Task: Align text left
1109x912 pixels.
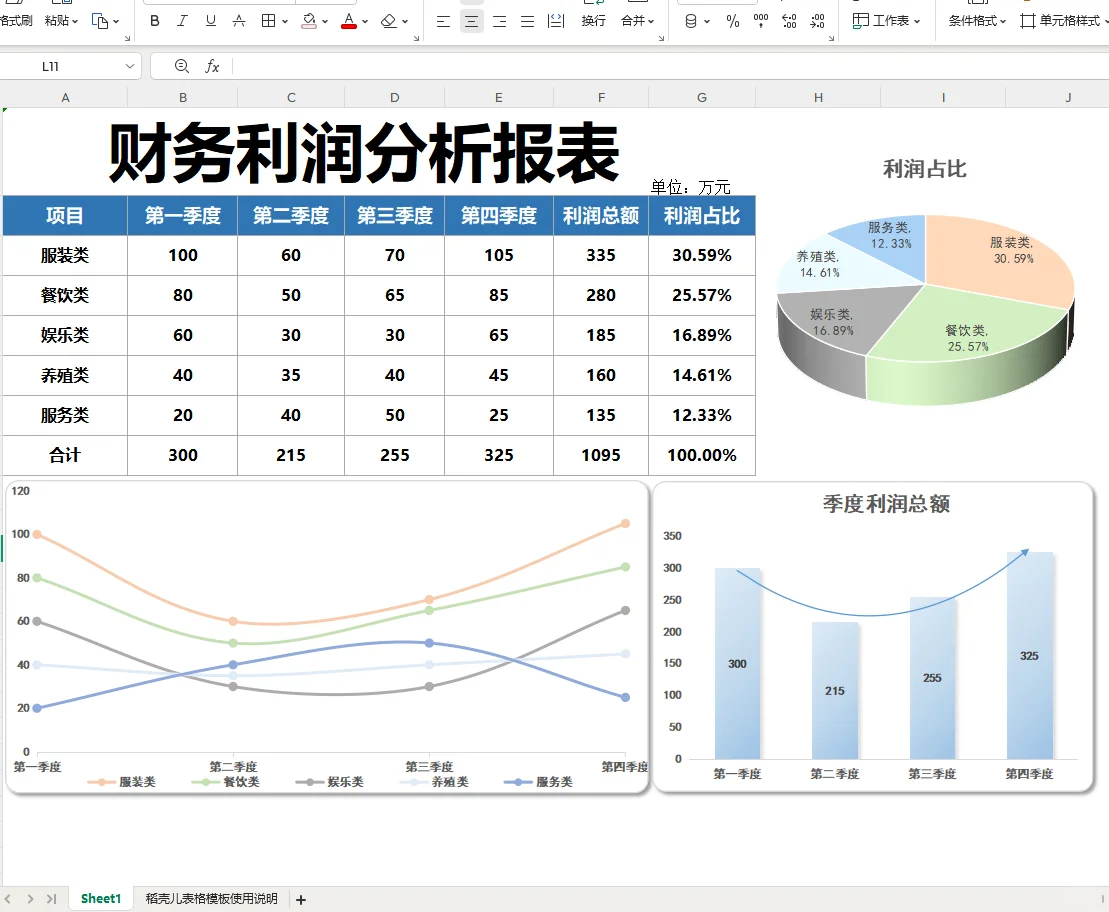Action: pos(443,21)
